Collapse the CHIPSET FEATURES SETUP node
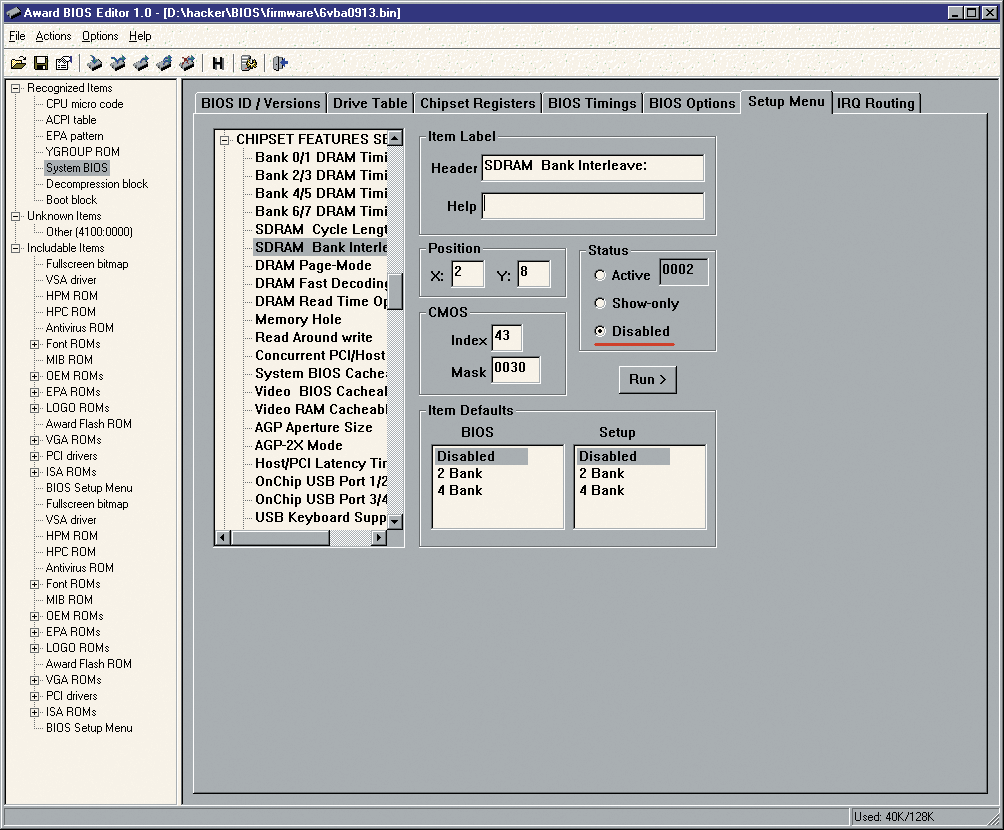 (x=224, y=140)
